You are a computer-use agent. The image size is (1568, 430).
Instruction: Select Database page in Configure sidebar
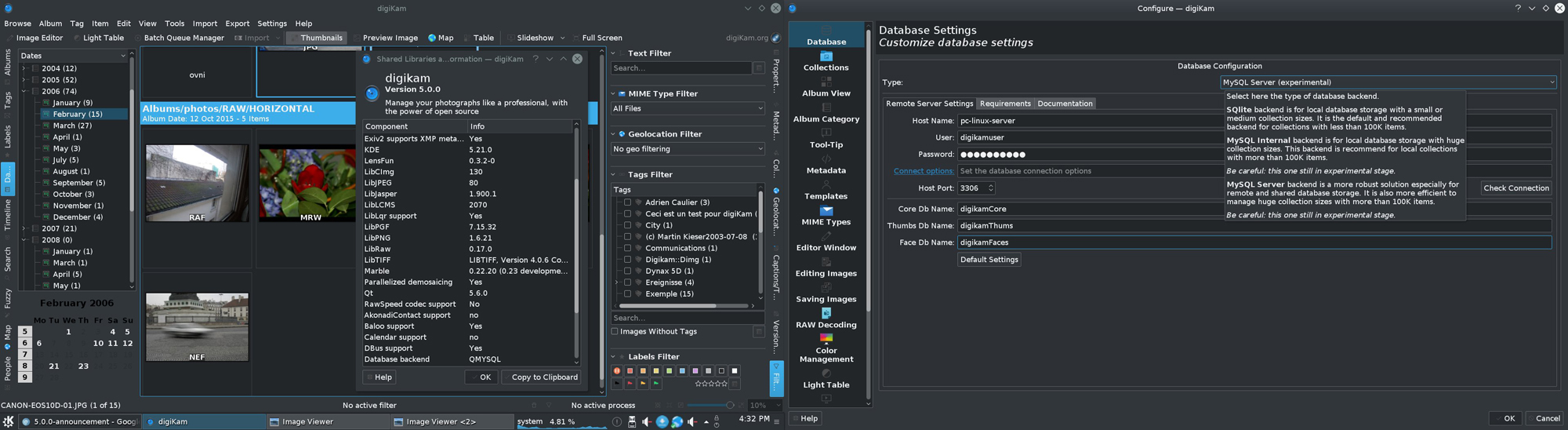click(x=826, y=36)
